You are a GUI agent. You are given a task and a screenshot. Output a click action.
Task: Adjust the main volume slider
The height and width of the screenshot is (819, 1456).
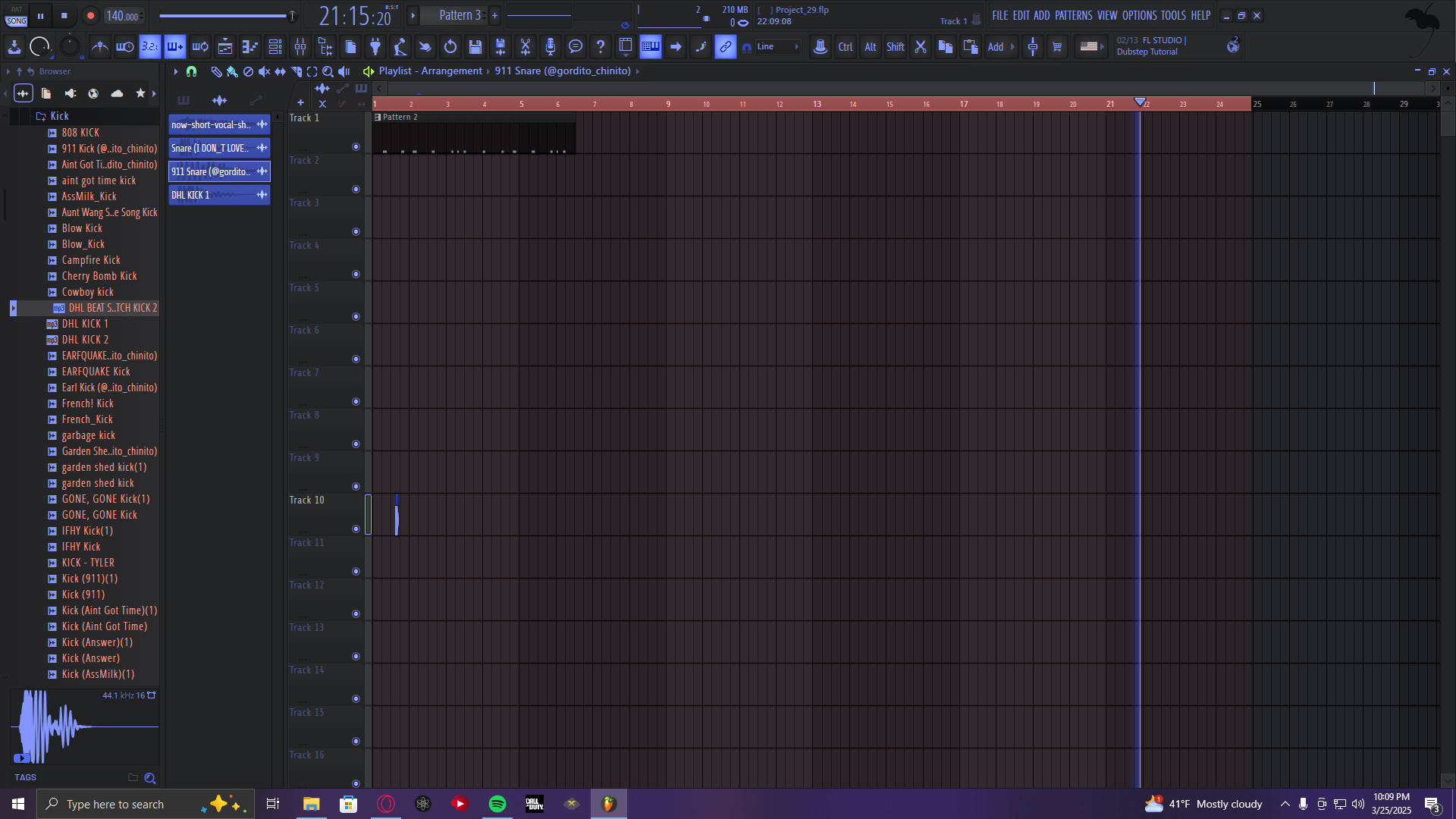click(227, 16)
